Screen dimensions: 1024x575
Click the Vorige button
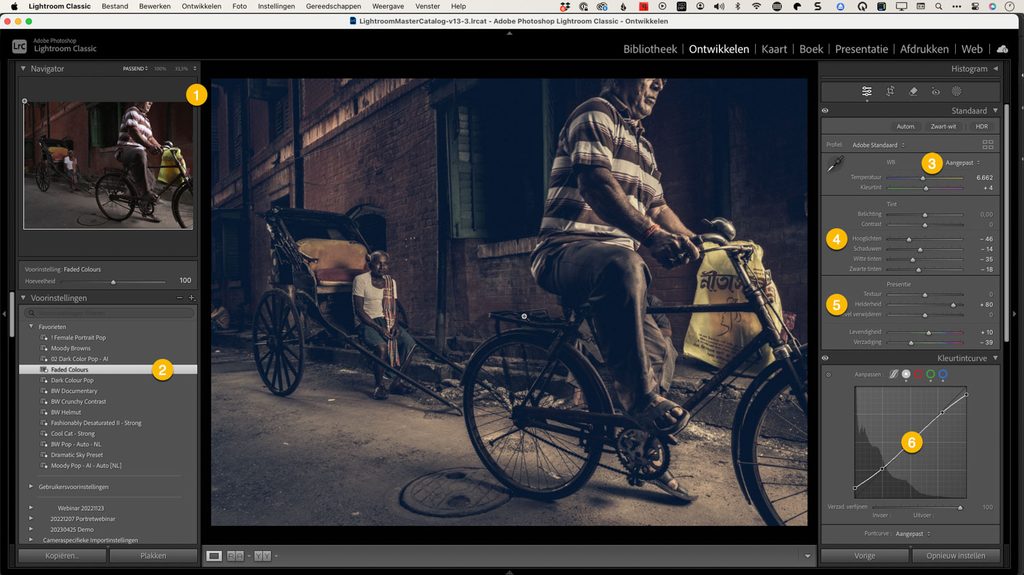(865, 556)
